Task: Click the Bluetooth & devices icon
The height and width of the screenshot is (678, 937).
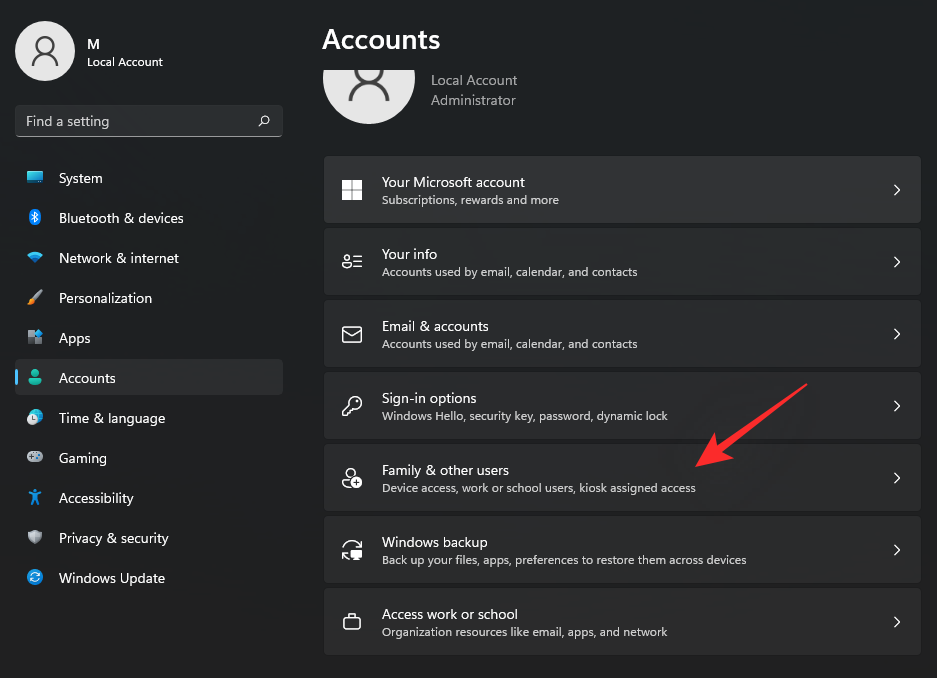Action: coord(35,218)
